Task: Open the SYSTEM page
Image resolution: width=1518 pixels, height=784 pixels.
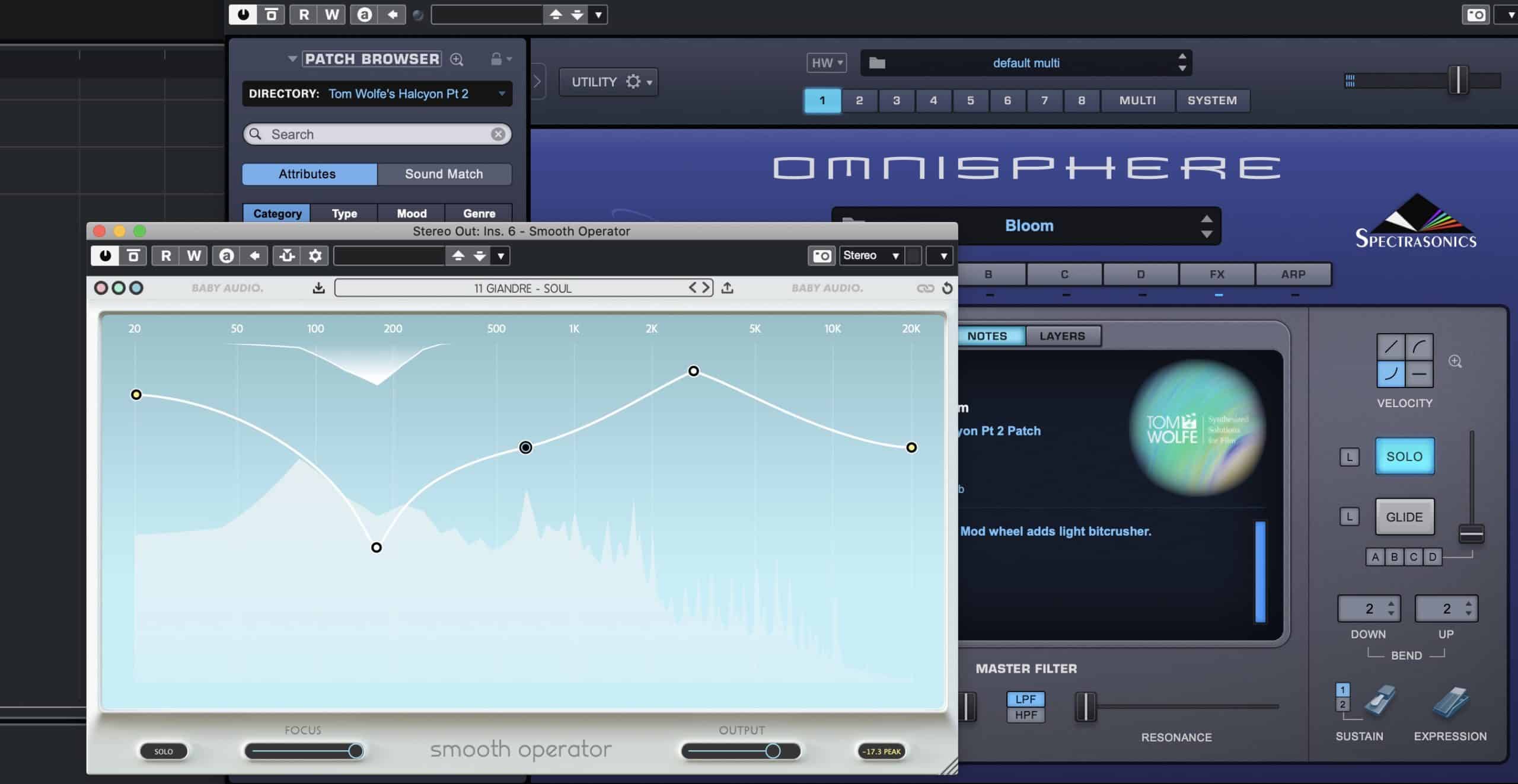Action: pyautogui.click(x=1212, y=100)
